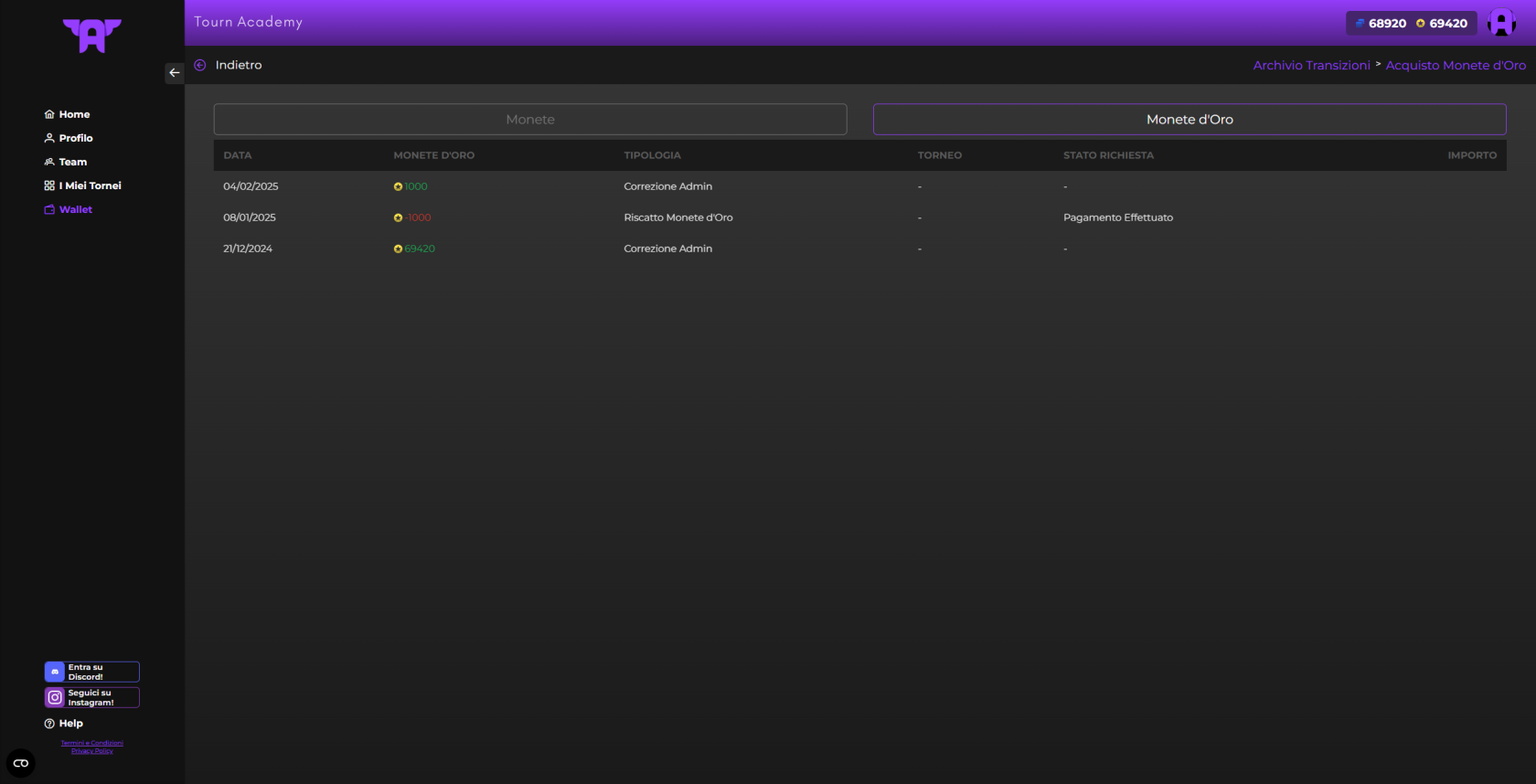Click the blue coin balance 68920
Viewport: 1536px width, 784px height.
pyautogui.click(x=1381, y=24)
